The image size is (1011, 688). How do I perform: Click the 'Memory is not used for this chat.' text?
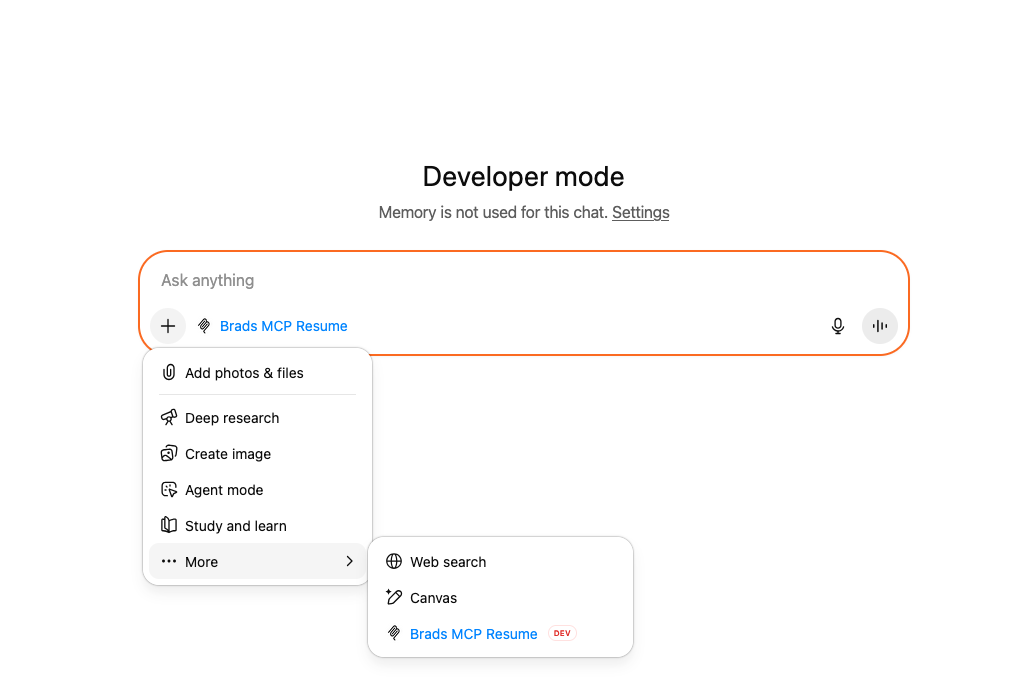493,212
